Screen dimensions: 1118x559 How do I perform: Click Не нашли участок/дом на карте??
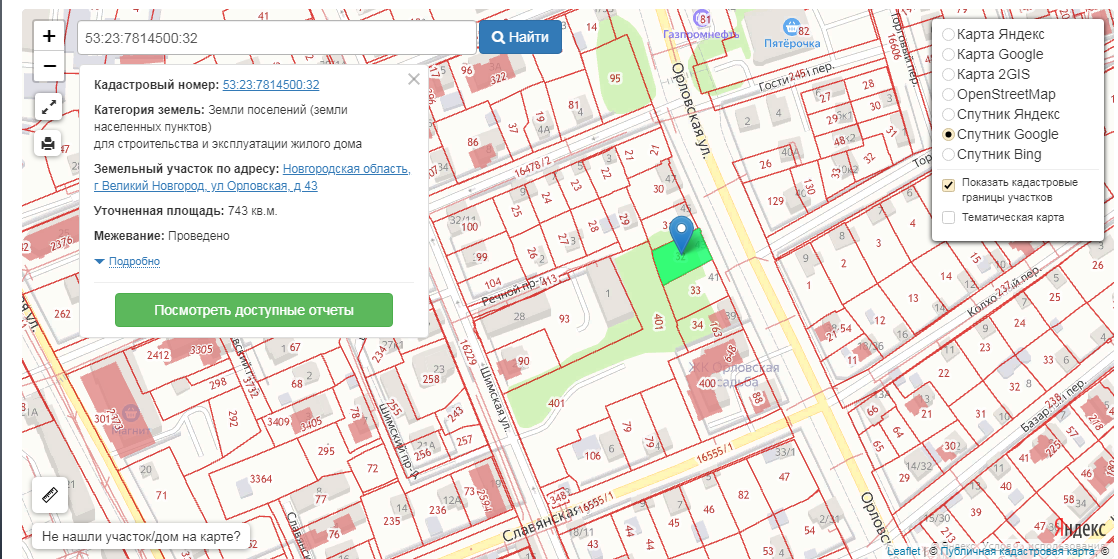[x=141, y=537]
